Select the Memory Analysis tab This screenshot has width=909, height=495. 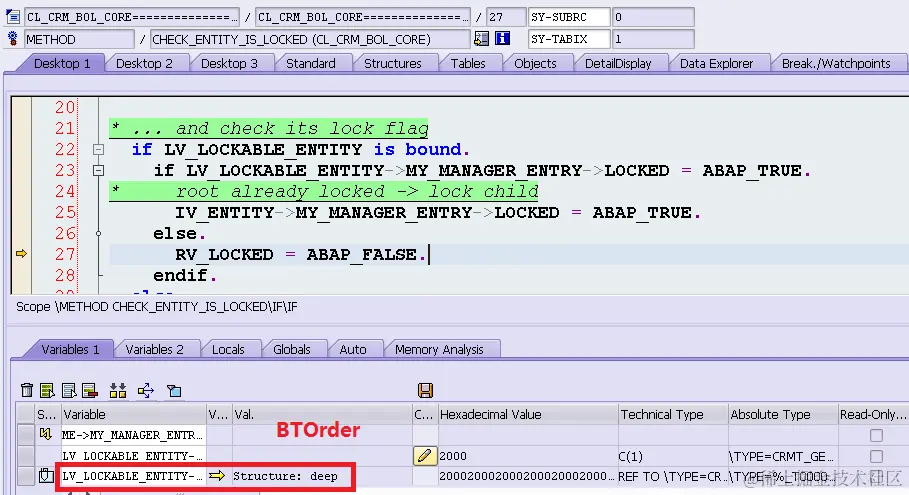(x=439, y=350)
